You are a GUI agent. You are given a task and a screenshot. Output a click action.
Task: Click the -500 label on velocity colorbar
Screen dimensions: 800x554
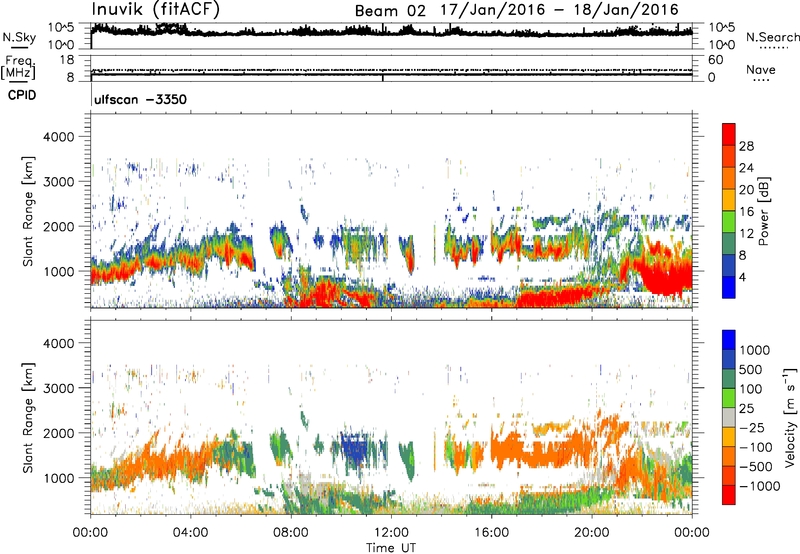click(756, 467)
